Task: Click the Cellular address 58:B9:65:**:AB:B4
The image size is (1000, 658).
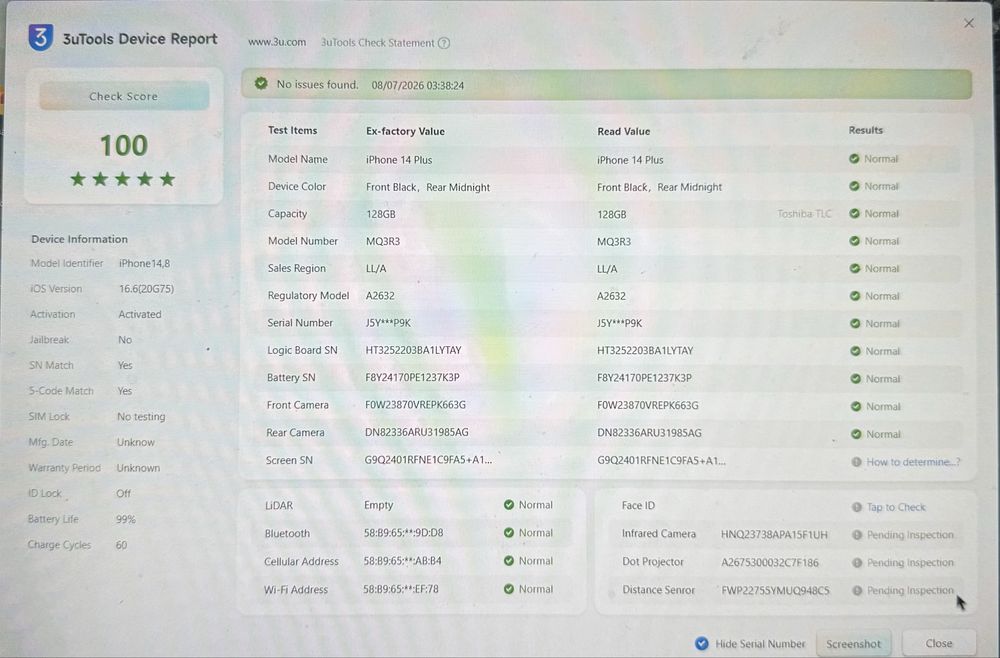Action: tap(402, 561)
